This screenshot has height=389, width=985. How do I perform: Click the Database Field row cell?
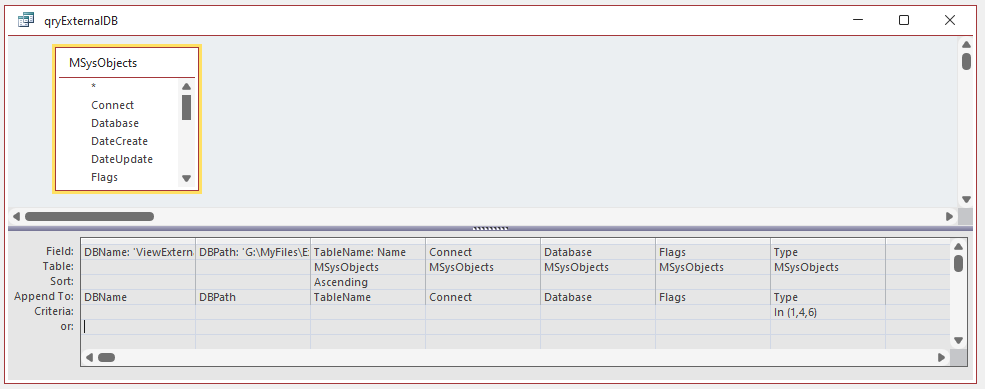pyautogui.click(x=597, y=252)
